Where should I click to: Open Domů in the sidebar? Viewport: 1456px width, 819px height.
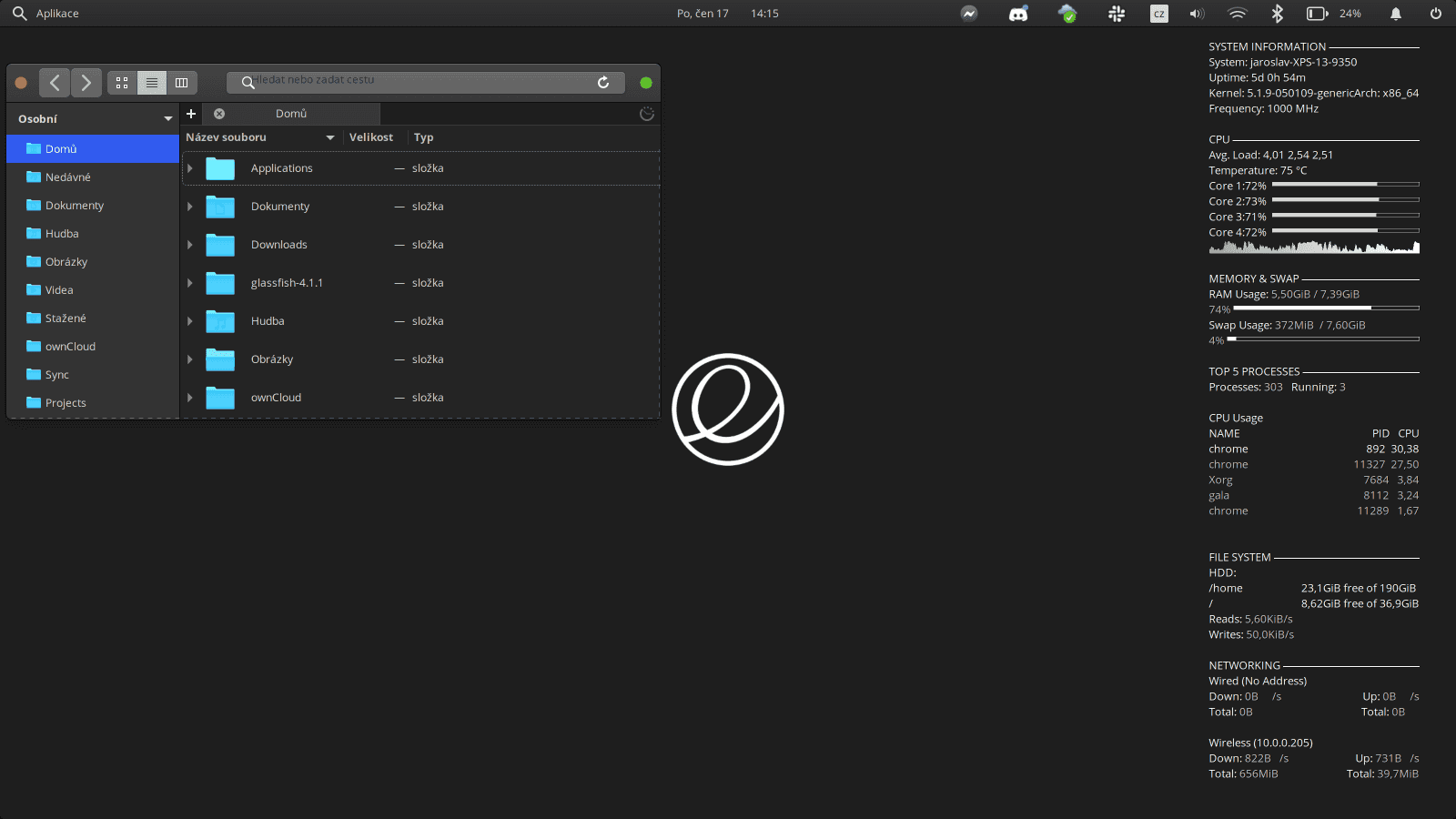[93, 149]
